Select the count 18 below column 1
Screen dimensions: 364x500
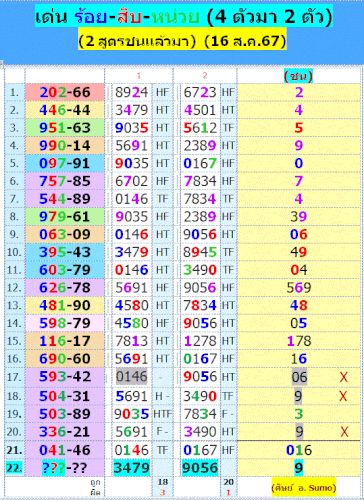(163, 482)
